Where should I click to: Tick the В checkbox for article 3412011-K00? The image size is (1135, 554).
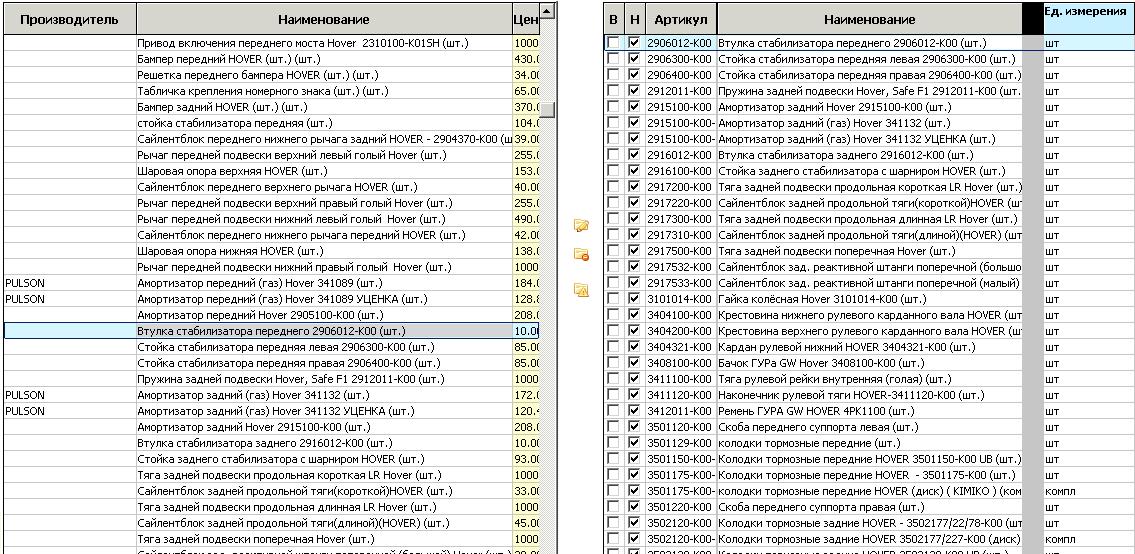[613, 411]
